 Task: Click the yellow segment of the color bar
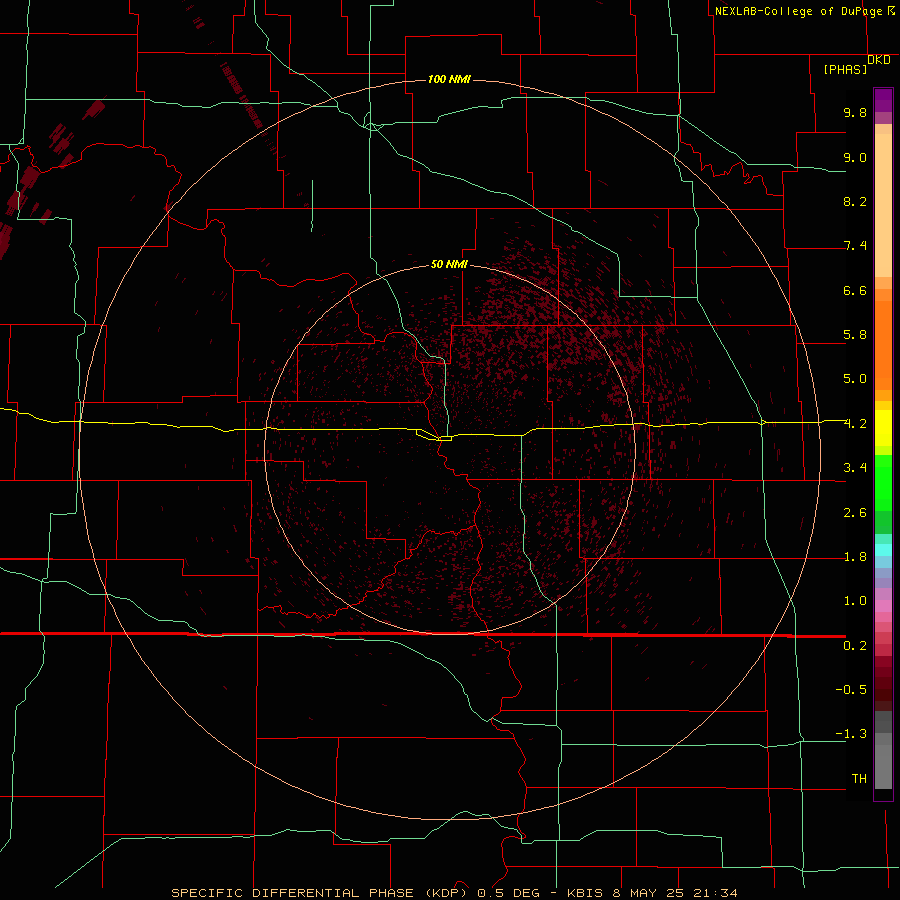883,428
